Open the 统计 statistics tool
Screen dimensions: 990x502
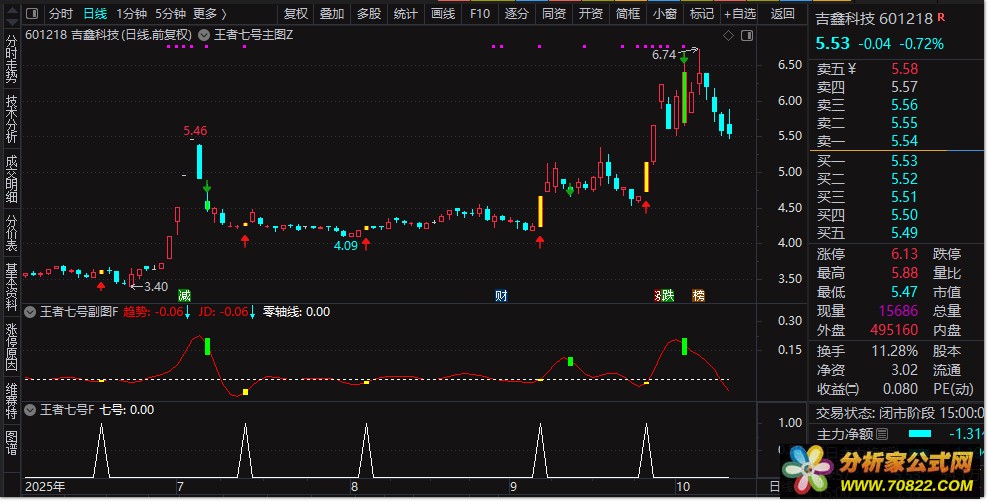(405, 13)
